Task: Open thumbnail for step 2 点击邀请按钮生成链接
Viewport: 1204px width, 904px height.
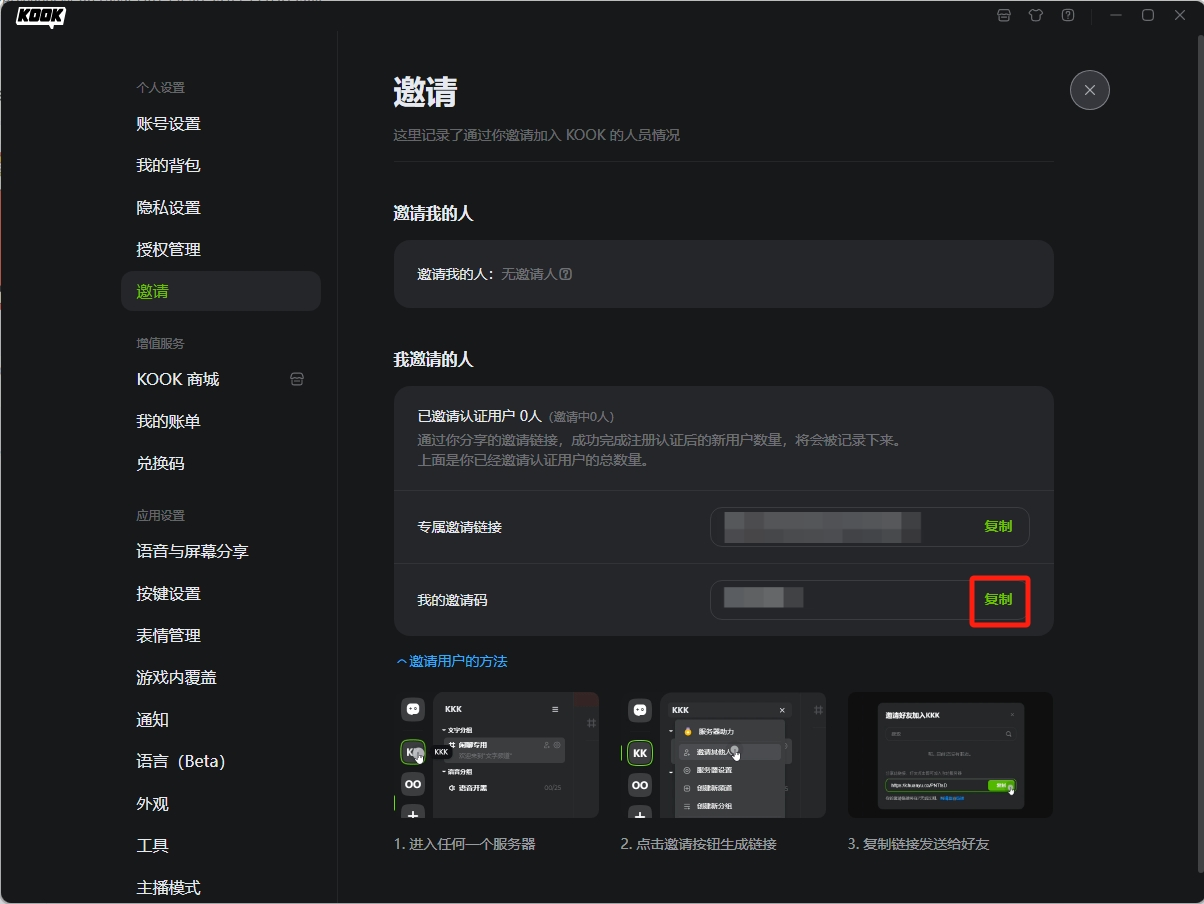Action: tap(723, 755)
